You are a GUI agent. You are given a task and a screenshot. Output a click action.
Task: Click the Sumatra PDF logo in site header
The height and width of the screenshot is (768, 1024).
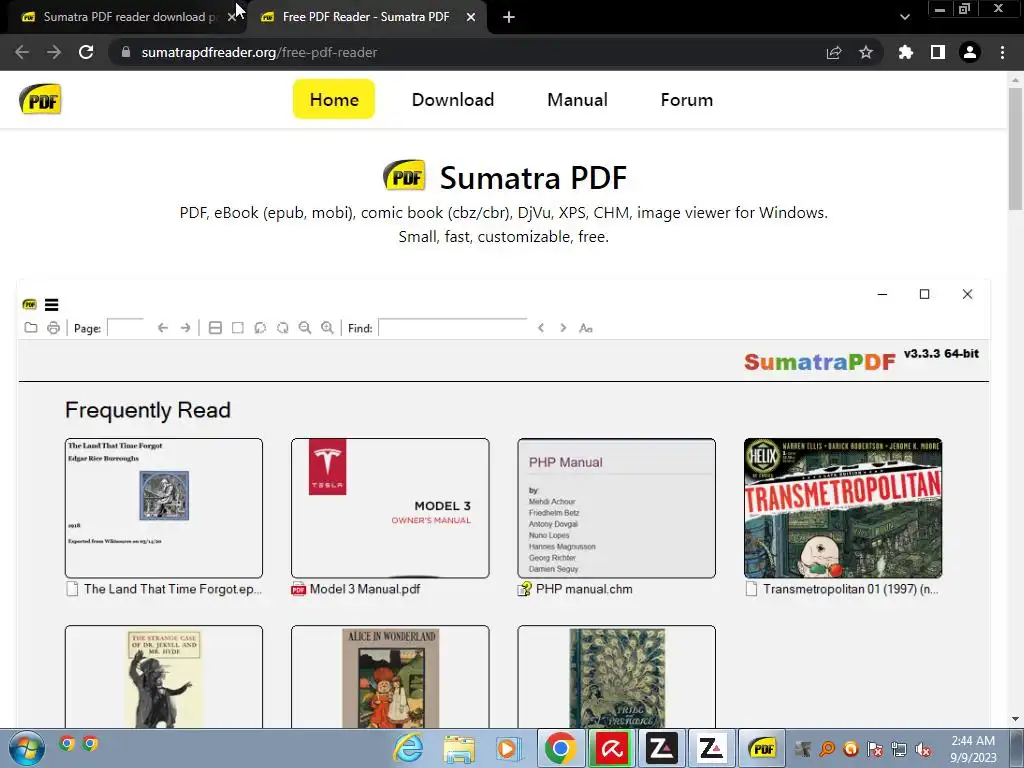40,99
